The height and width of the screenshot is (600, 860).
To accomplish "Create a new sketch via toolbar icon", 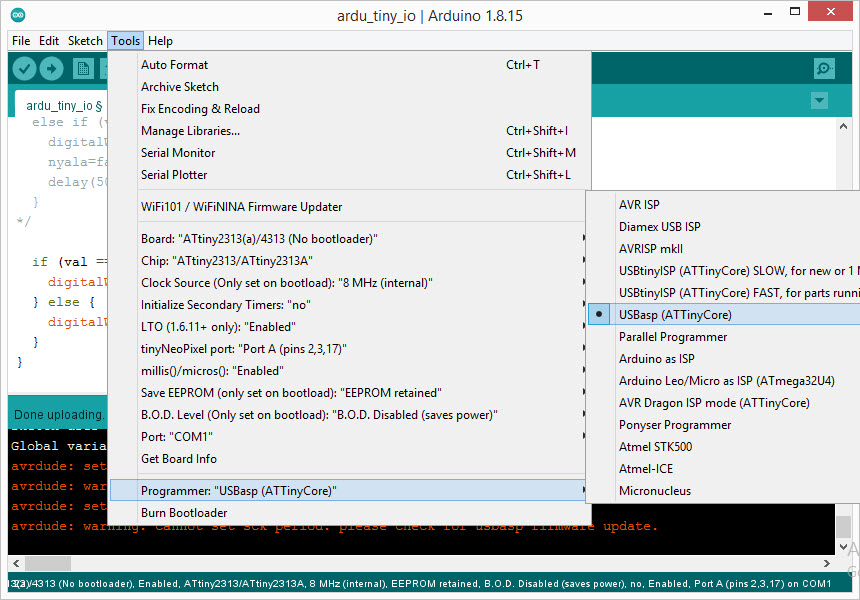I will point(81,68).
